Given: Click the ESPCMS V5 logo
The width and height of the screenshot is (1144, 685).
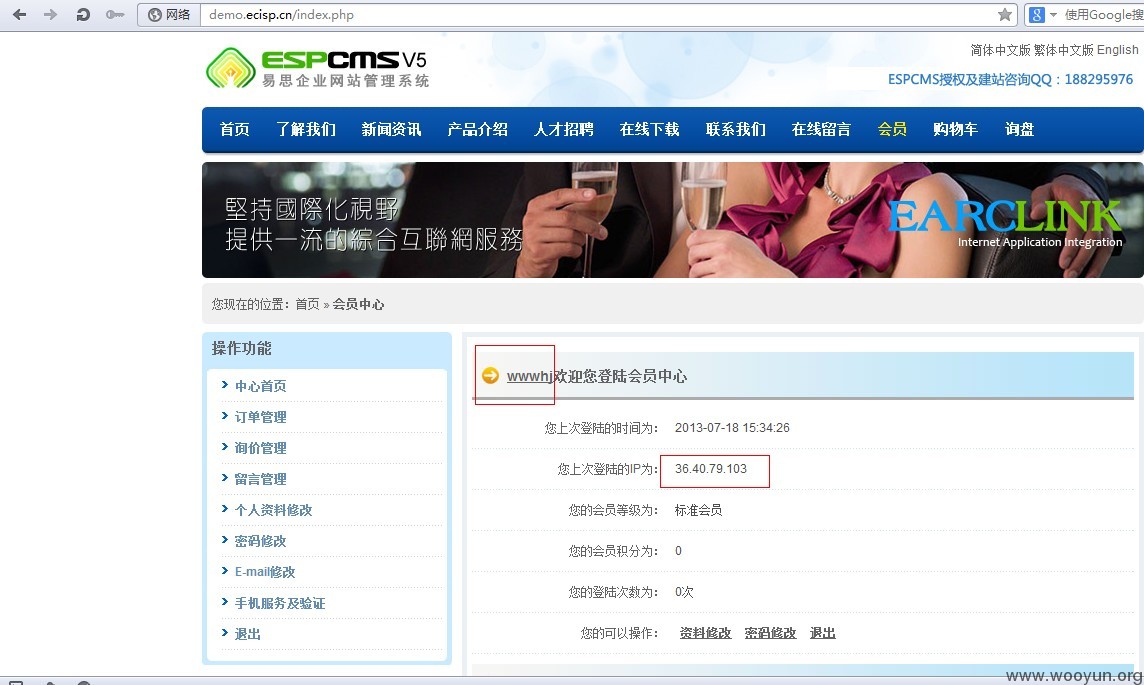Looking at the screenshot, I should [x=317, y=67].
